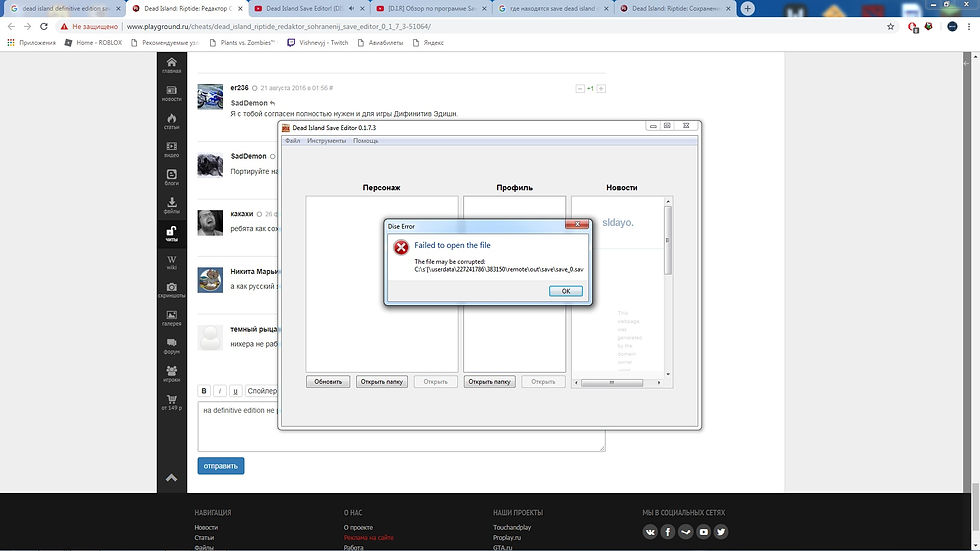Open the Главная home sidebar icon
Screen dimensions: 980x551
click(171, 65)
